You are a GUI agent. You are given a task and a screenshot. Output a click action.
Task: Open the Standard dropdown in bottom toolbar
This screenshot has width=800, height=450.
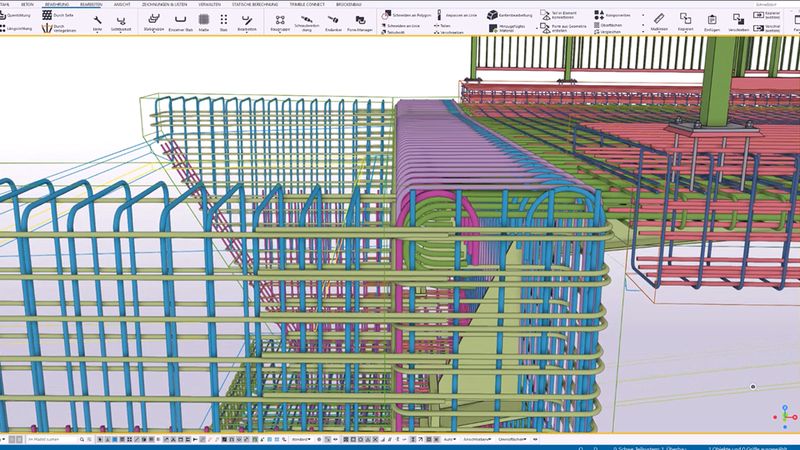[x=301, y=439]
